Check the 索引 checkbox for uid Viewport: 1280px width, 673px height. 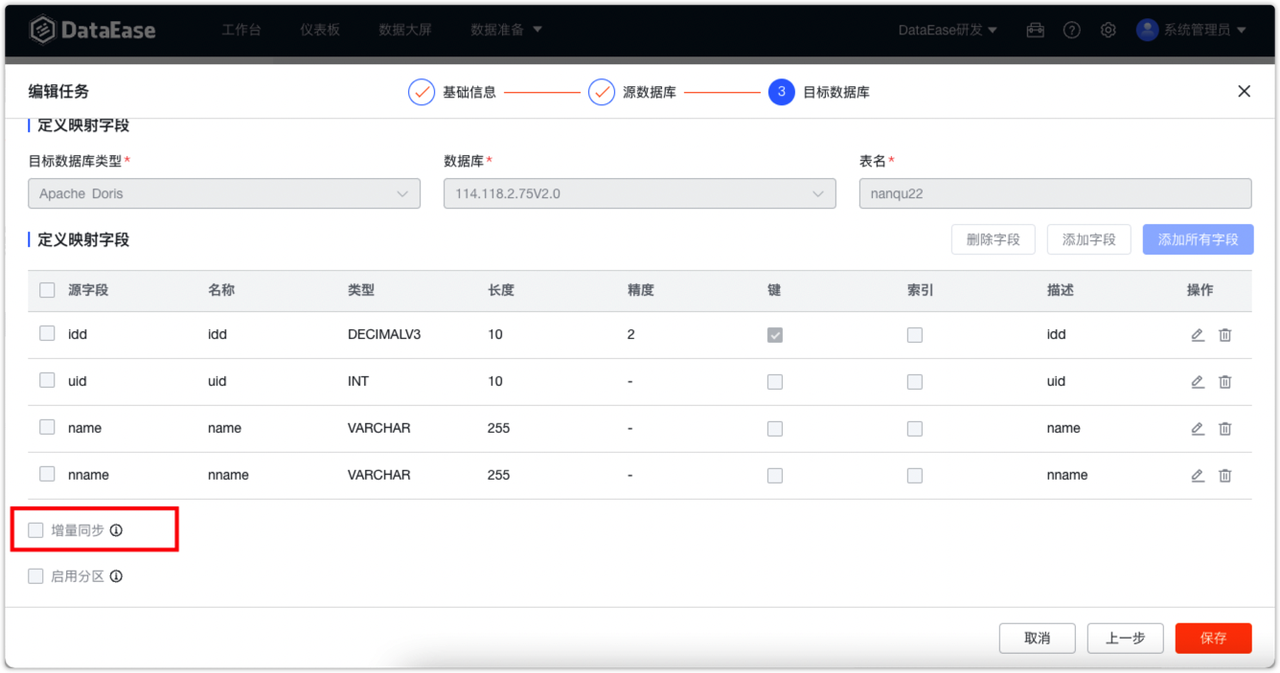pos(914,381)
